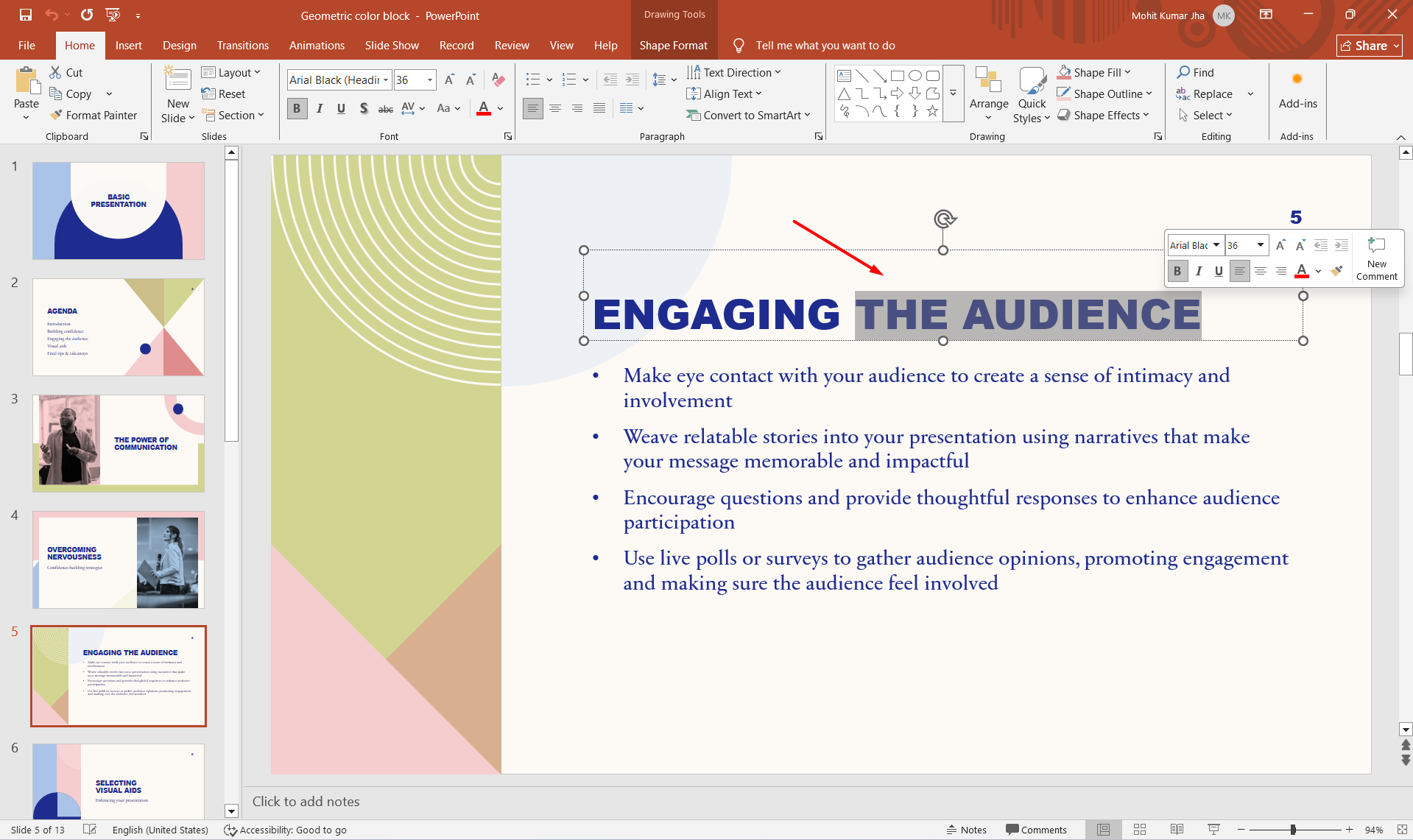Click Decrease List Level indent icon
Viewport: 1413px width, 840px height.
tap(610, 80)
